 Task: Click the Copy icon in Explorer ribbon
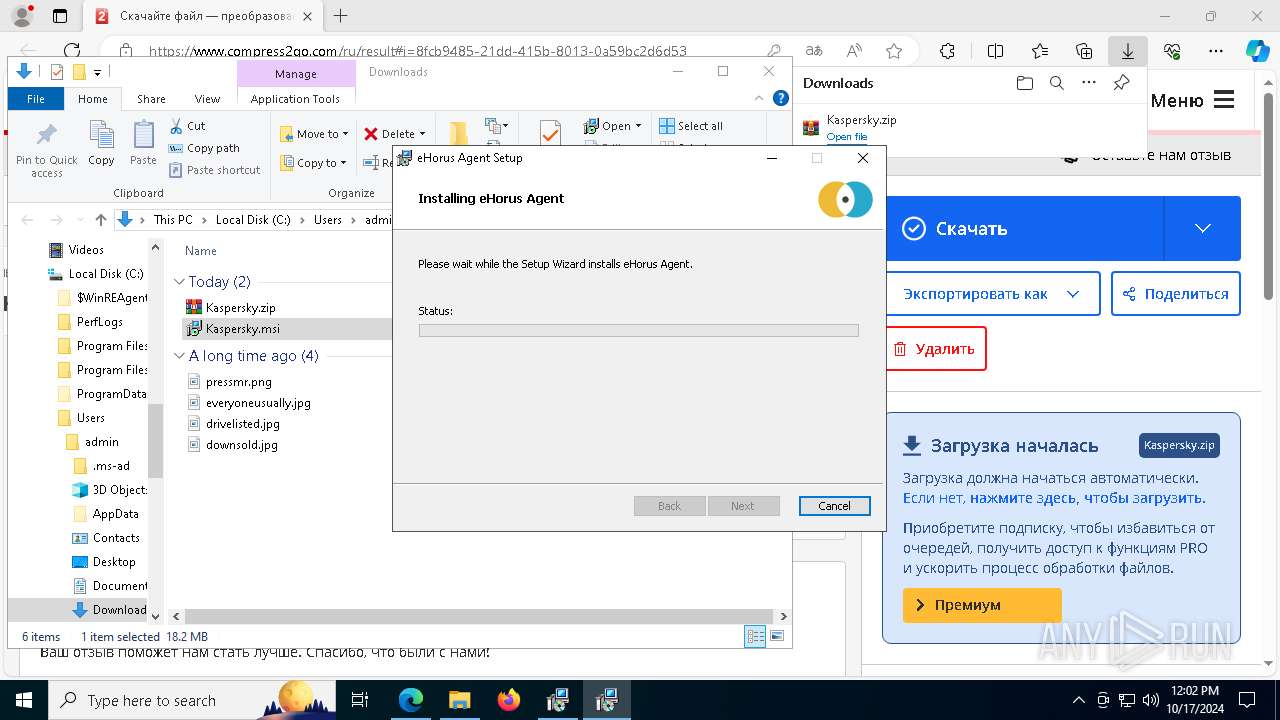[101, 143]
